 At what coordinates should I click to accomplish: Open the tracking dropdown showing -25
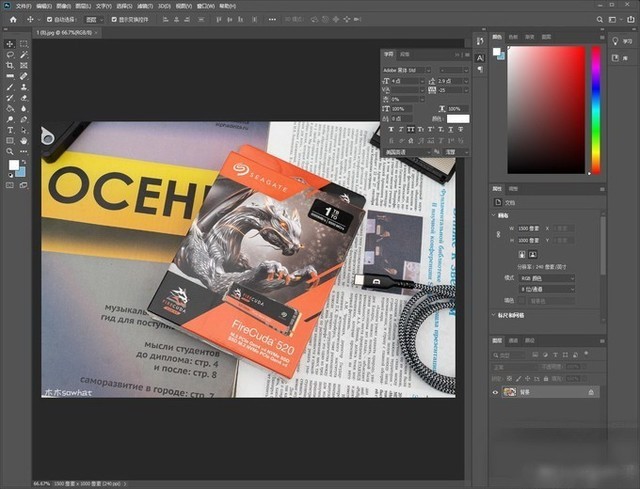coord(466,90)
